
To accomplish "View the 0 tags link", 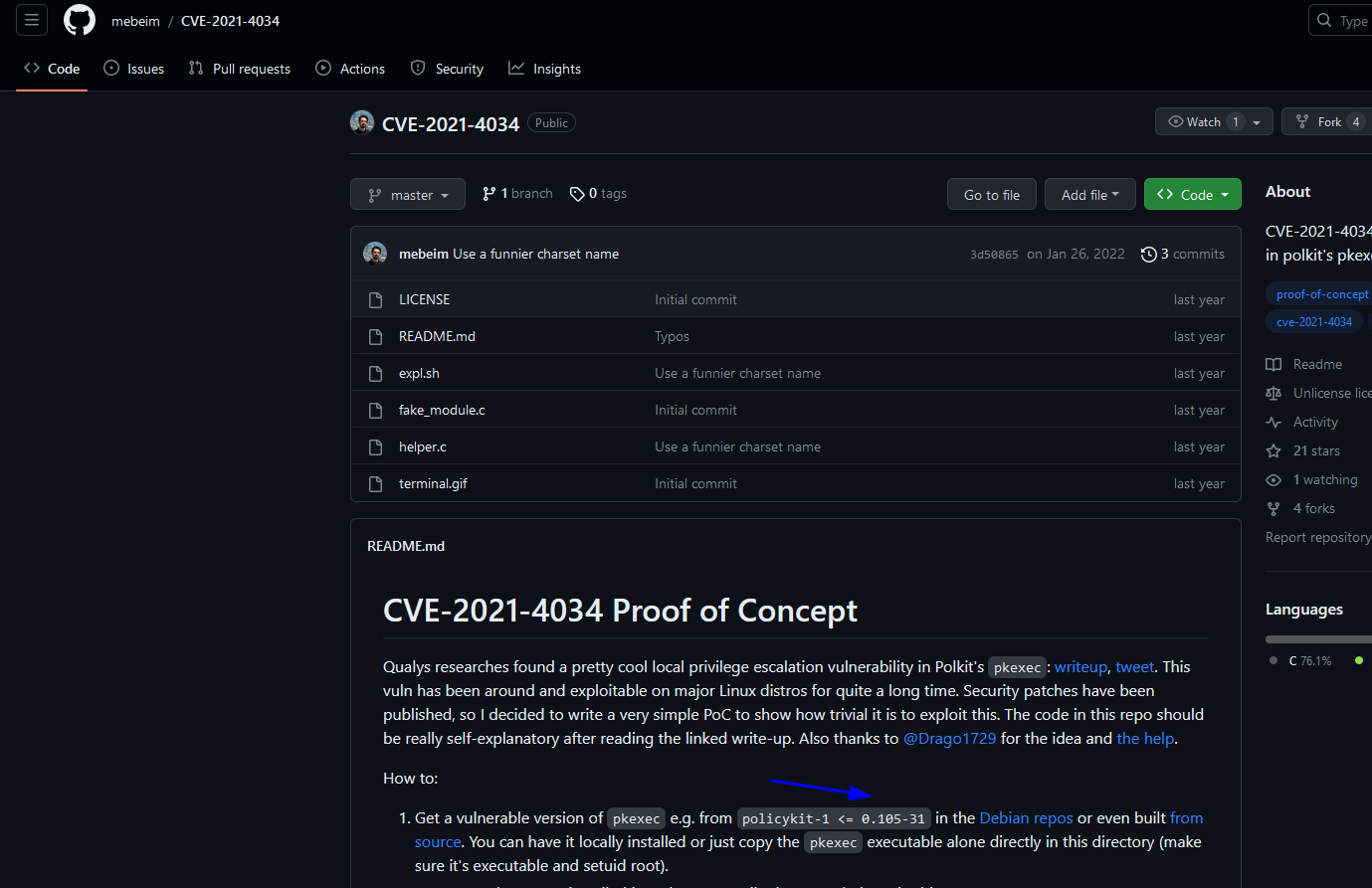I will tap(598, 194).
